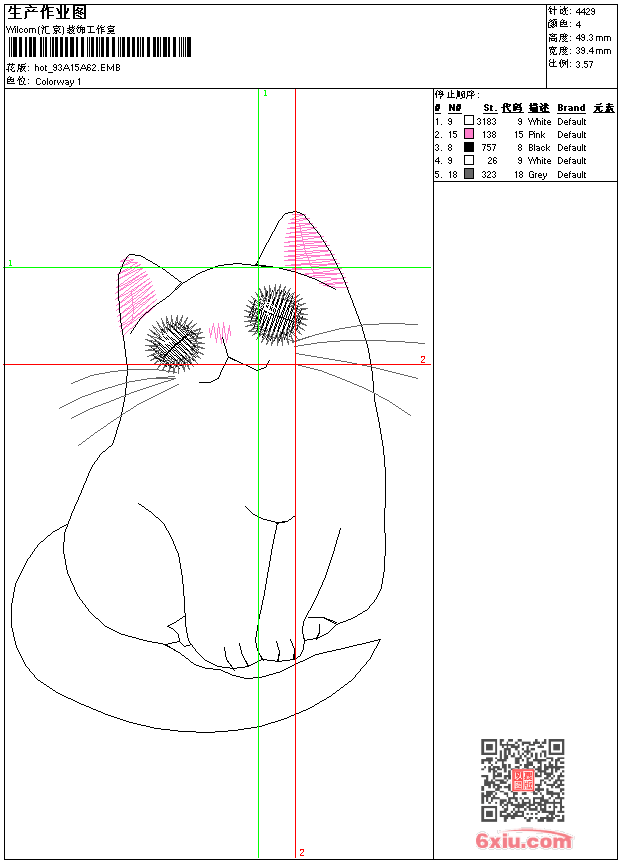This screenshot has width=620, height=860.
Task: Click the Grey description in row 5
Action: click(538, 174)
